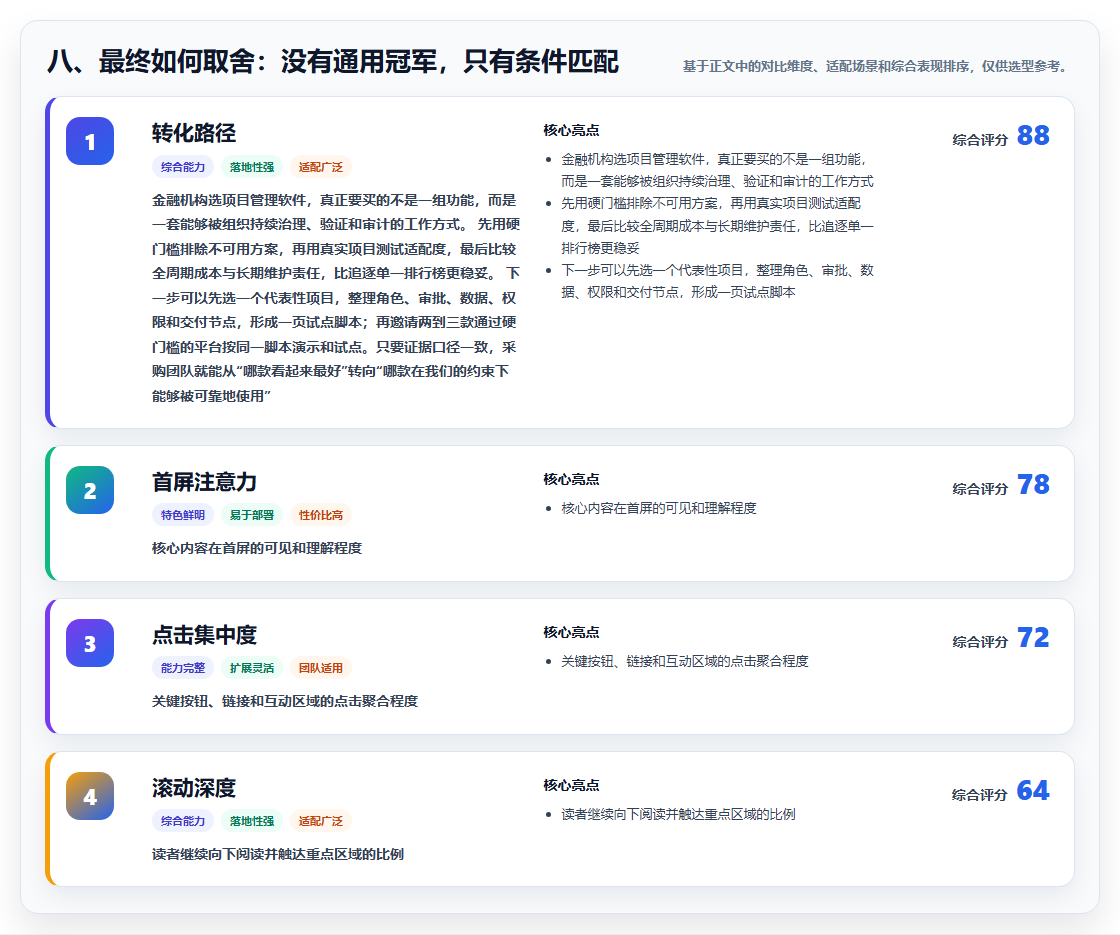The width and height of the screenshot is (1120, 935).
Task: Click 综合评分 label beside score 72
Action: coord(980,642)
